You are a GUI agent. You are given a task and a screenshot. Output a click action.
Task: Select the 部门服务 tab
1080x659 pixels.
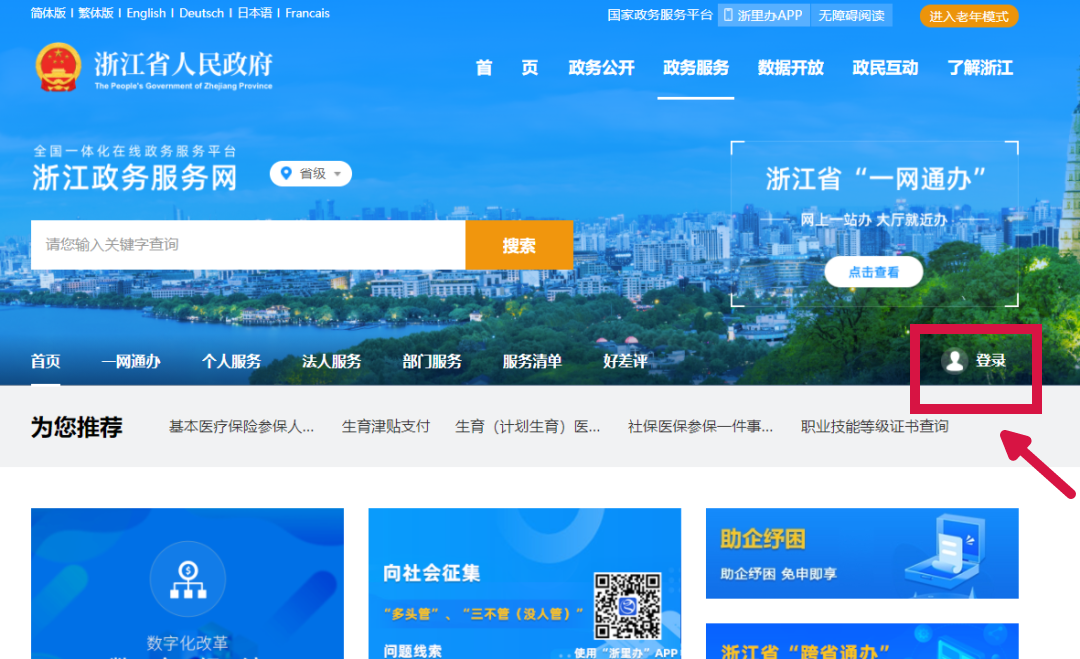432,361
